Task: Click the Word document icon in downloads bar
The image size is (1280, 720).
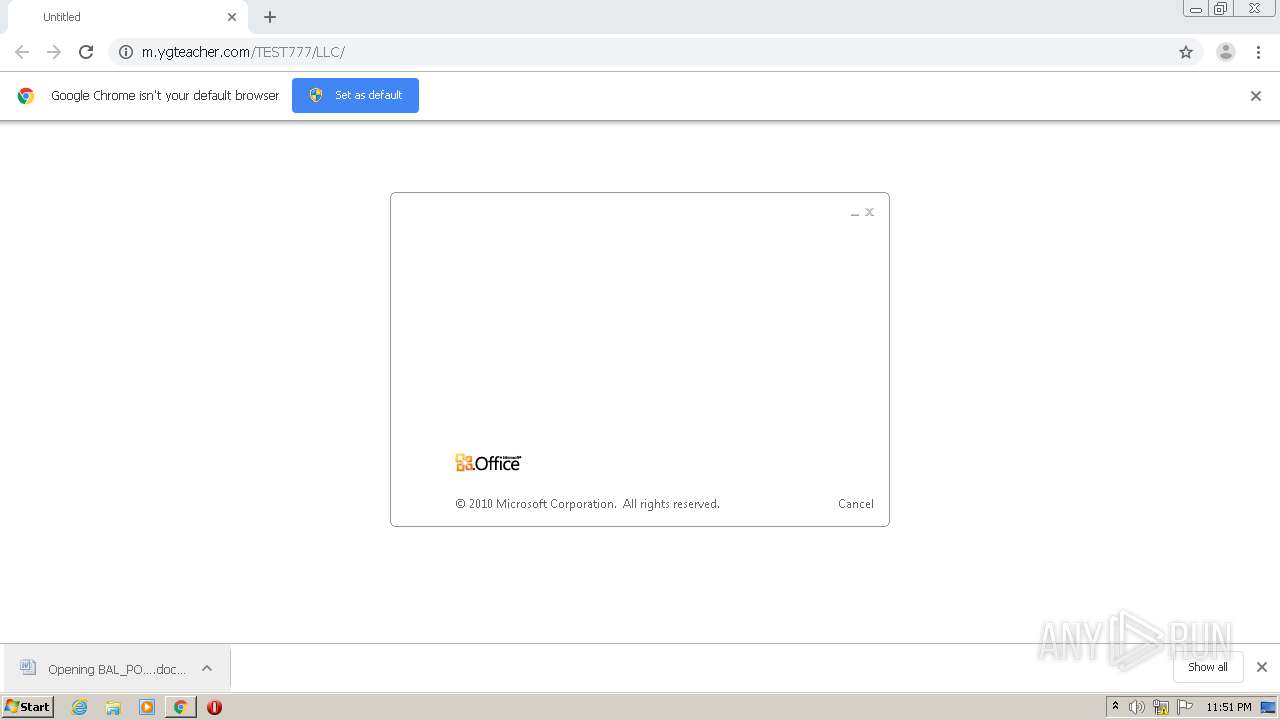Action: coord(28,668)
